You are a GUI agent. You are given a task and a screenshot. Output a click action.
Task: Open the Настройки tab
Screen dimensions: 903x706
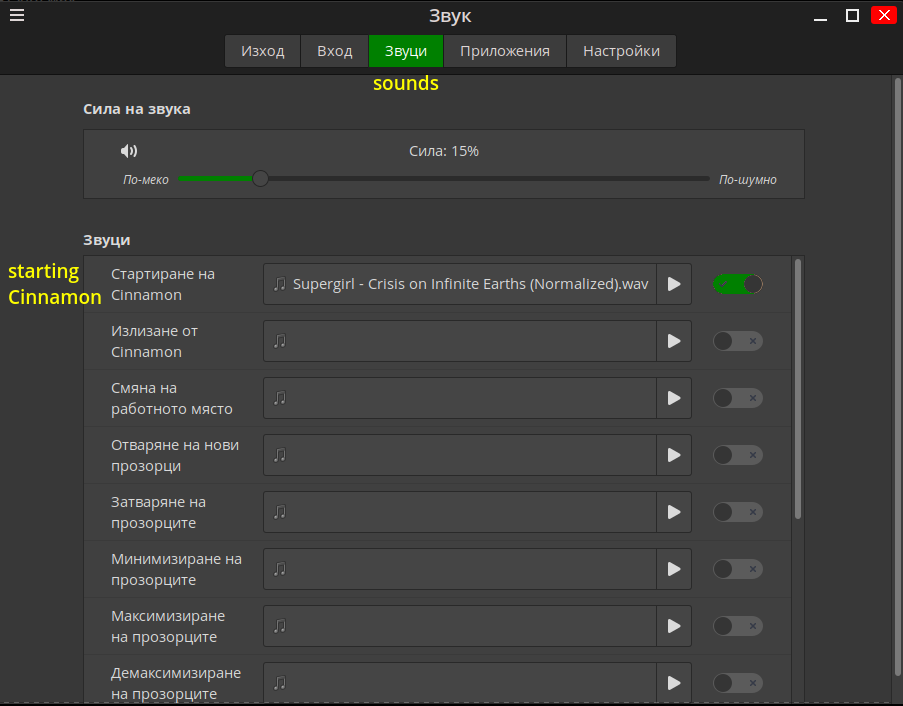(621, 51)
